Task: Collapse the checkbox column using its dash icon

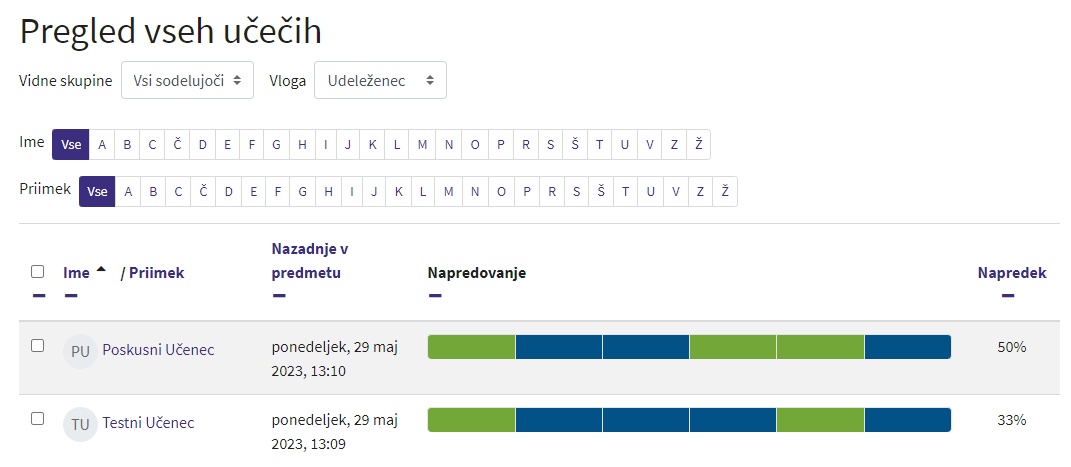Action: coord(38,295)
